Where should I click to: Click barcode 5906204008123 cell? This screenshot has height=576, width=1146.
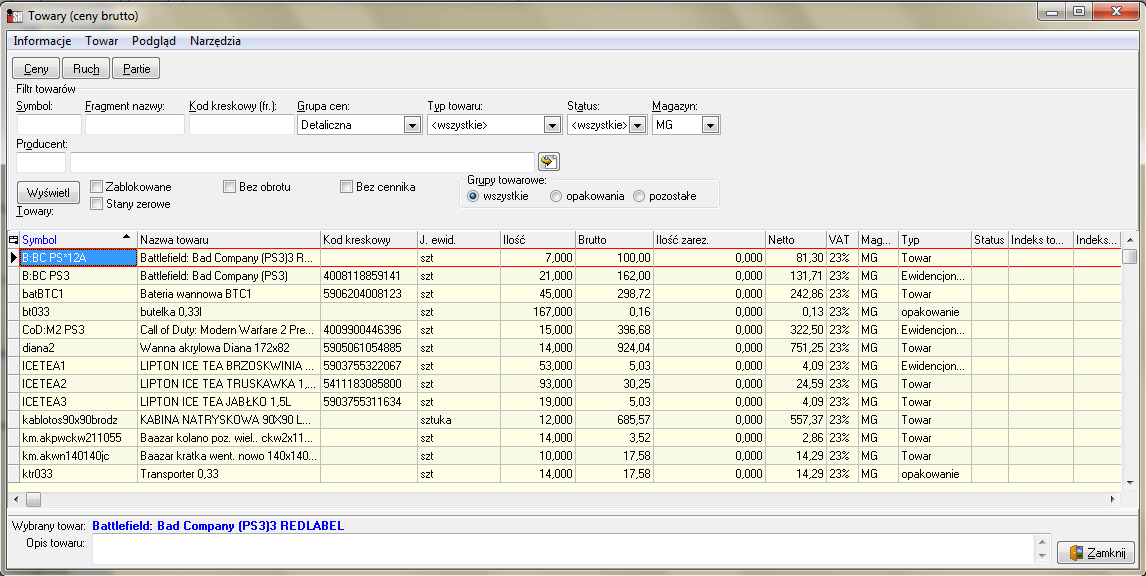(x=368, y=294)
